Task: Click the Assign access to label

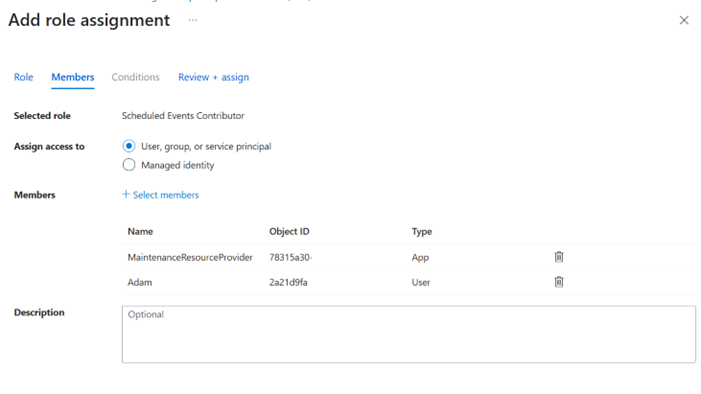Action: [49, 147]
